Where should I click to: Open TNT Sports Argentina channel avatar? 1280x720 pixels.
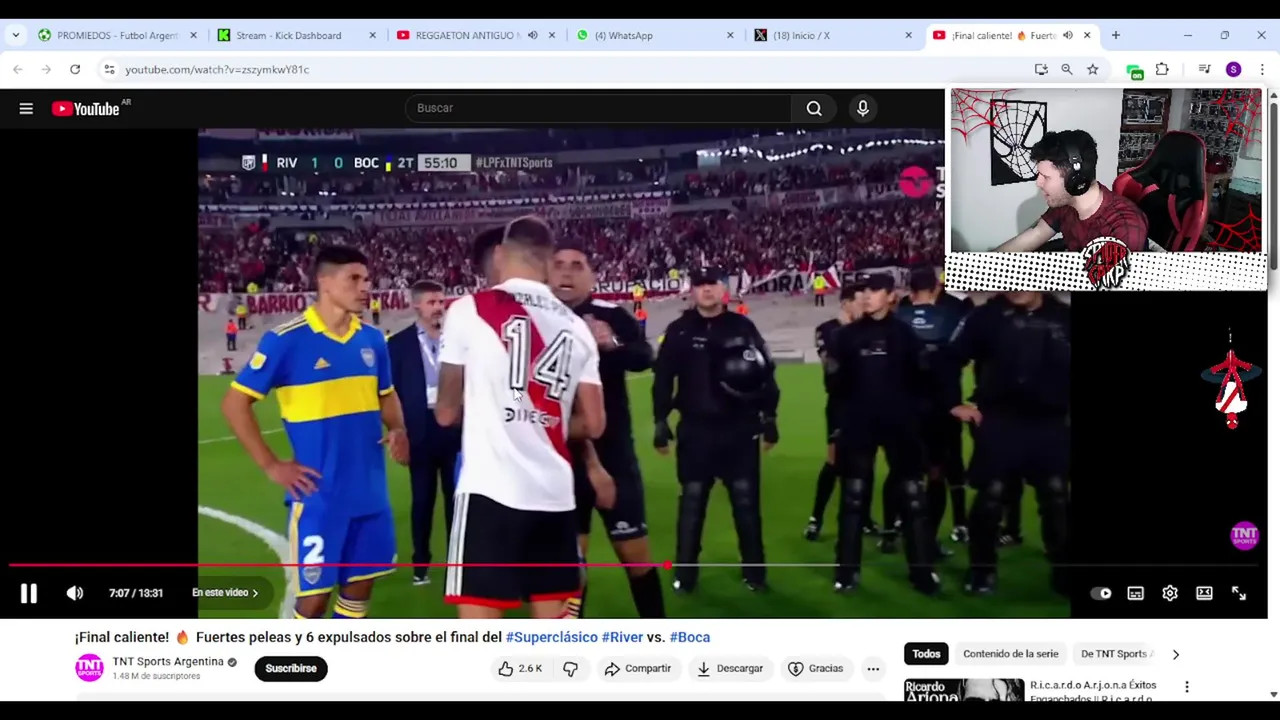click(x=89, y=668)
